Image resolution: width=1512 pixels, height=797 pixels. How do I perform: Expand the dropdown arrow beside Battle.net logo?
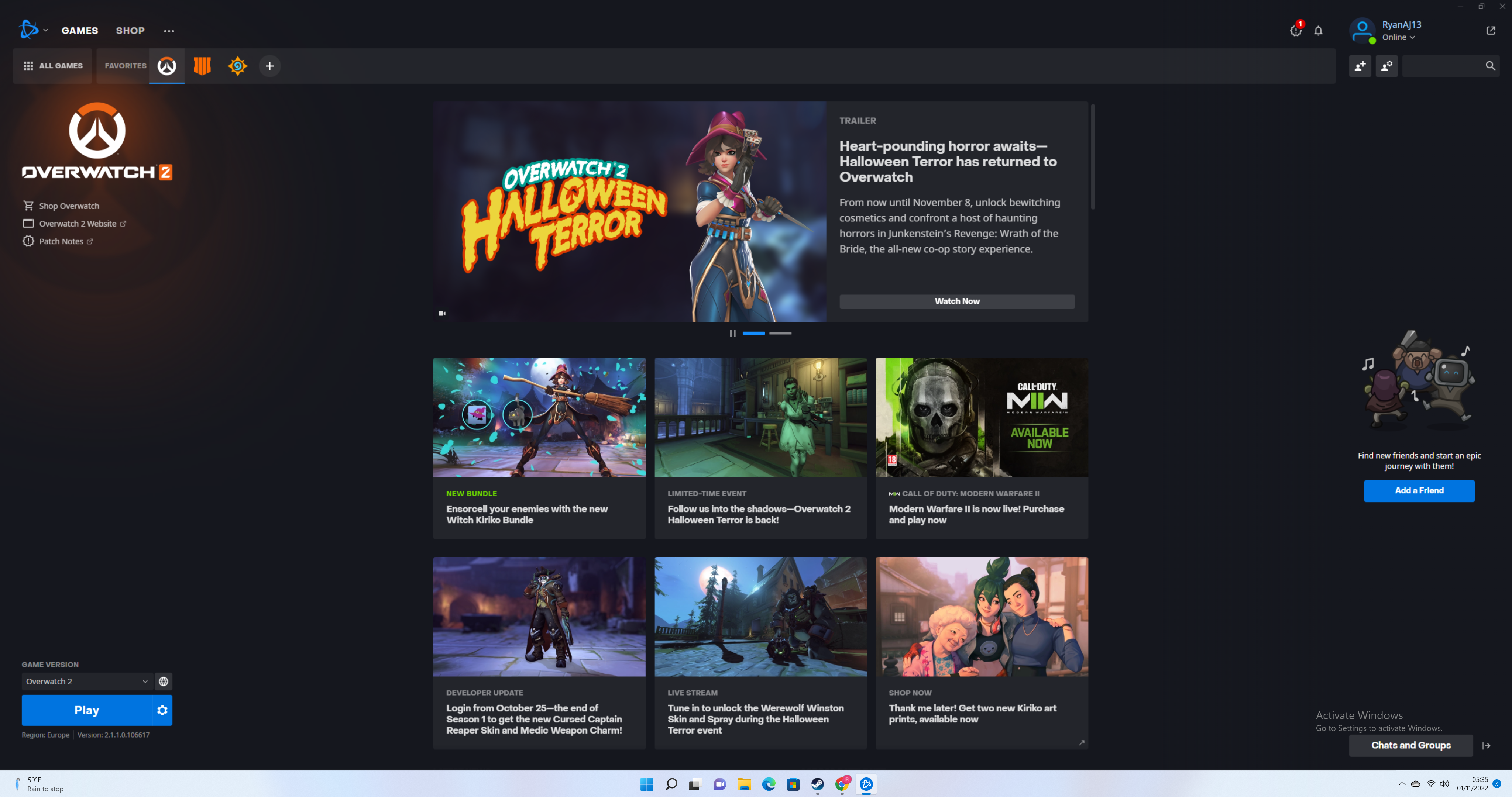pos(45,31)
